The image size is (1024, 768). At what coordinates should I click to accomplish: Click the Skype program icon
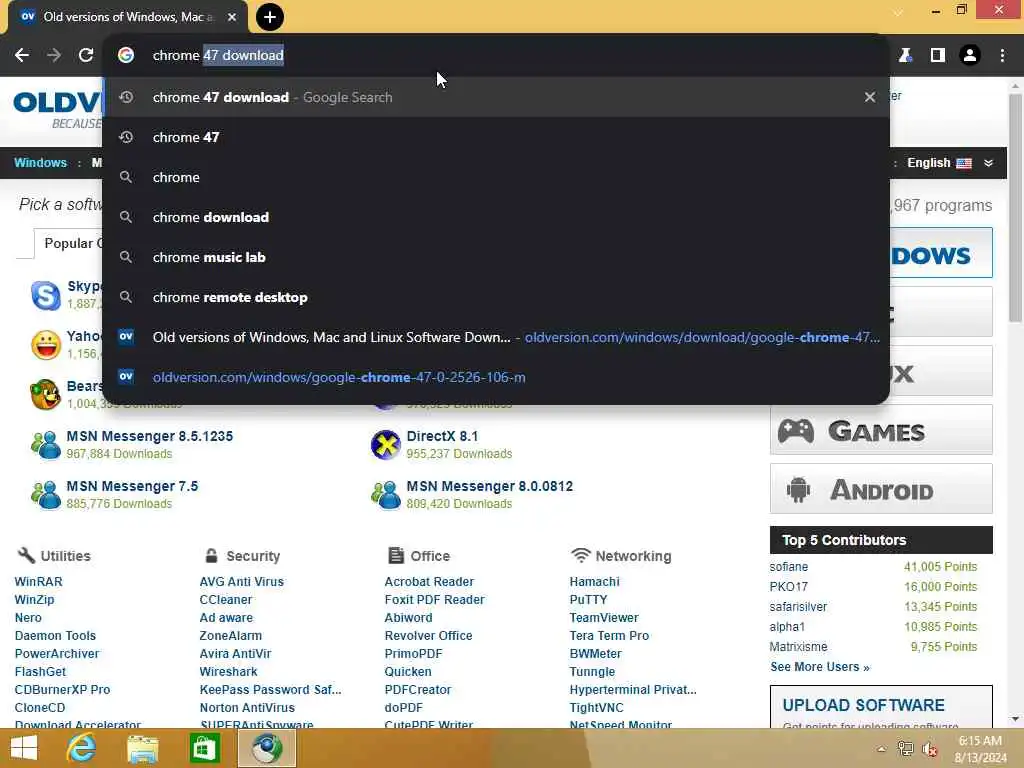(x=46, y=295)
